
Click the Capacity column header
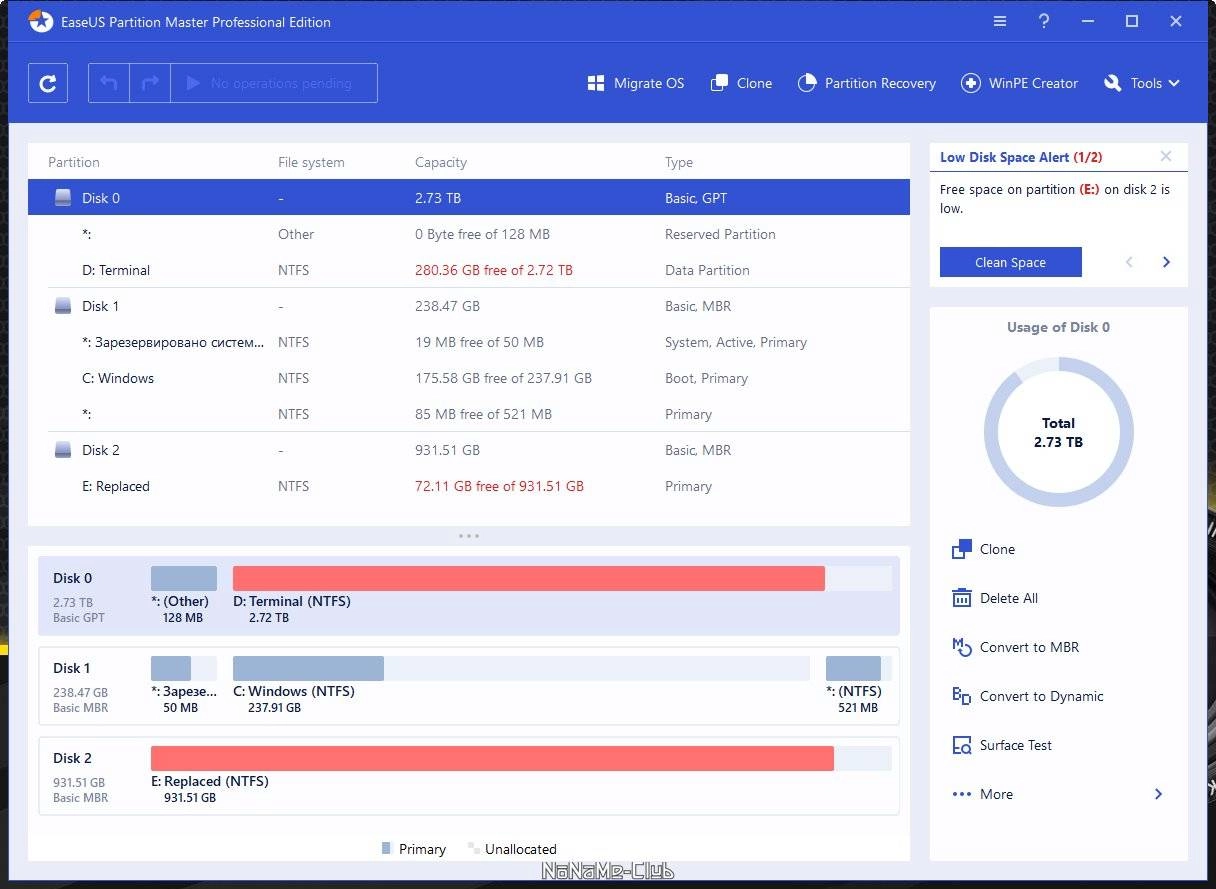[x=441, y=162]
